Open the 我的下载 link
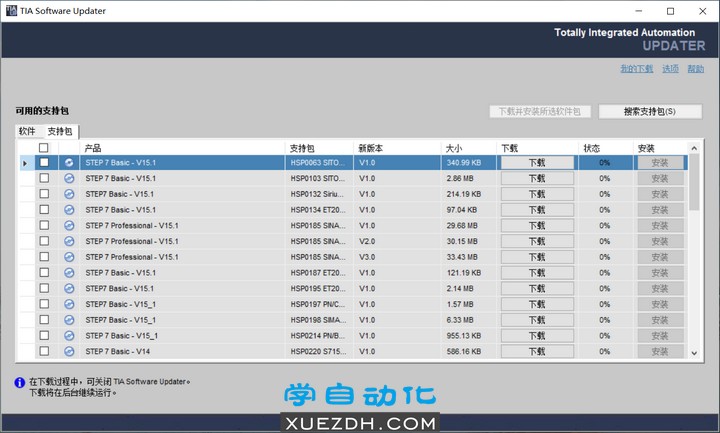The height and width of the screenshot is (433, 720). [636, 69]
